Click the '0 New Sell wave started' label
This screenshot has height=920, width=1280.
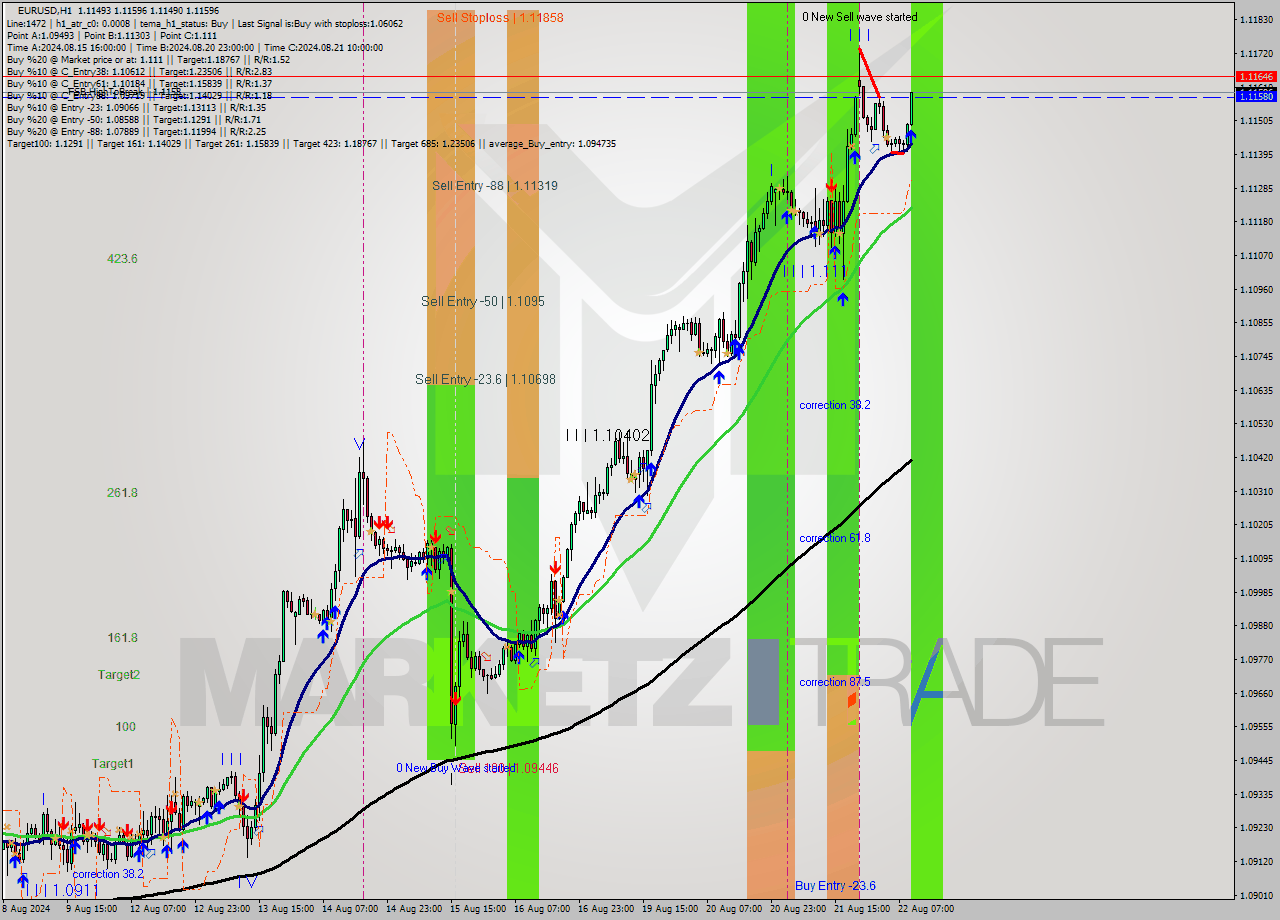click(859, 17)
